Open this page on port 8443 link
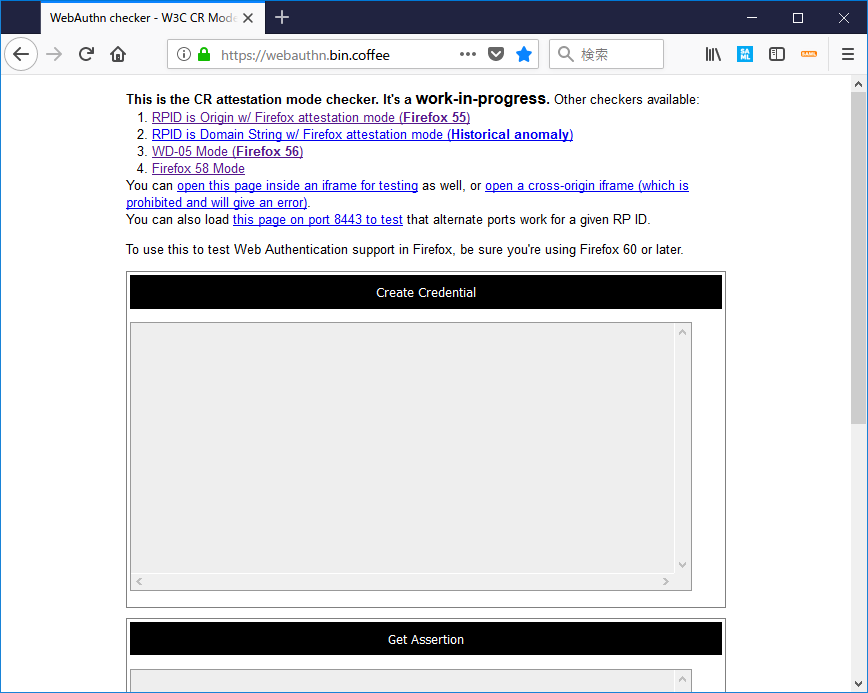The width and height of the screenshot is (868, 693). click(317, 220)
